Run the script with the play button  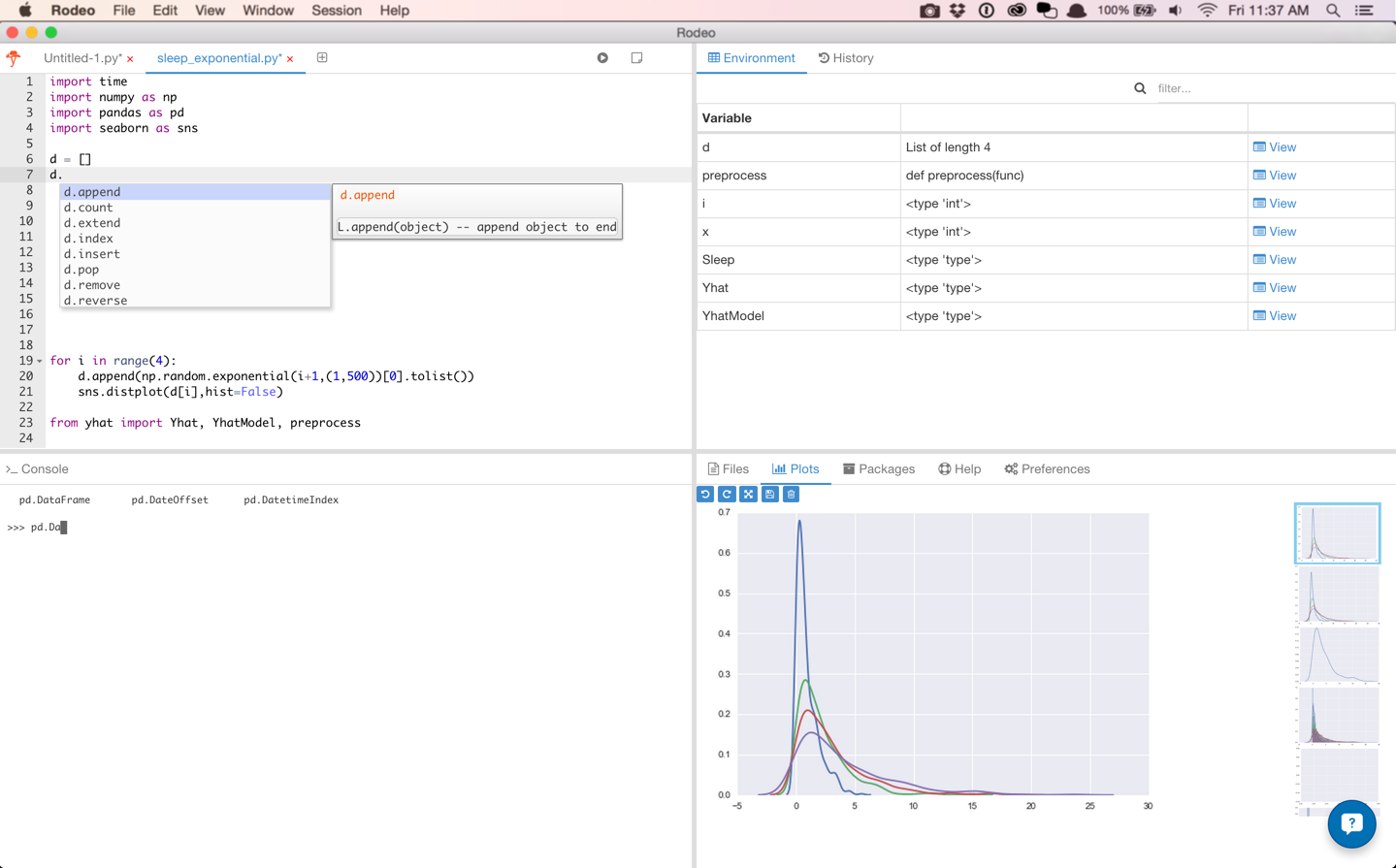click(601, 57)
